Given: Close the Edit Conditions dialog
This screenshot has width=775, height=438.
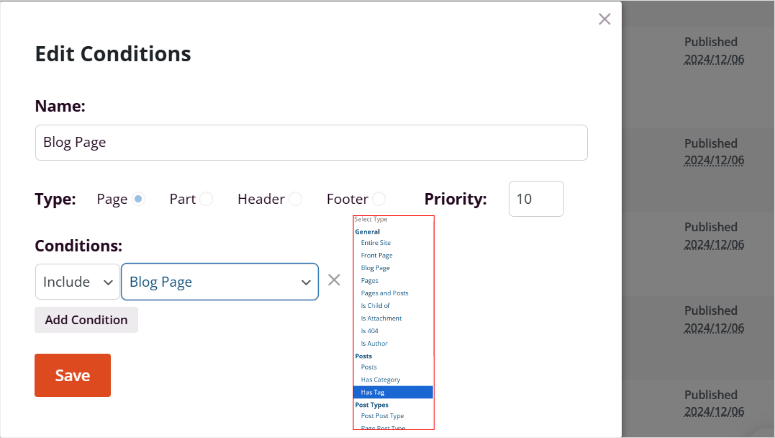Looking at the screenshot, I should pyautogui.click(x=604, y=19).
